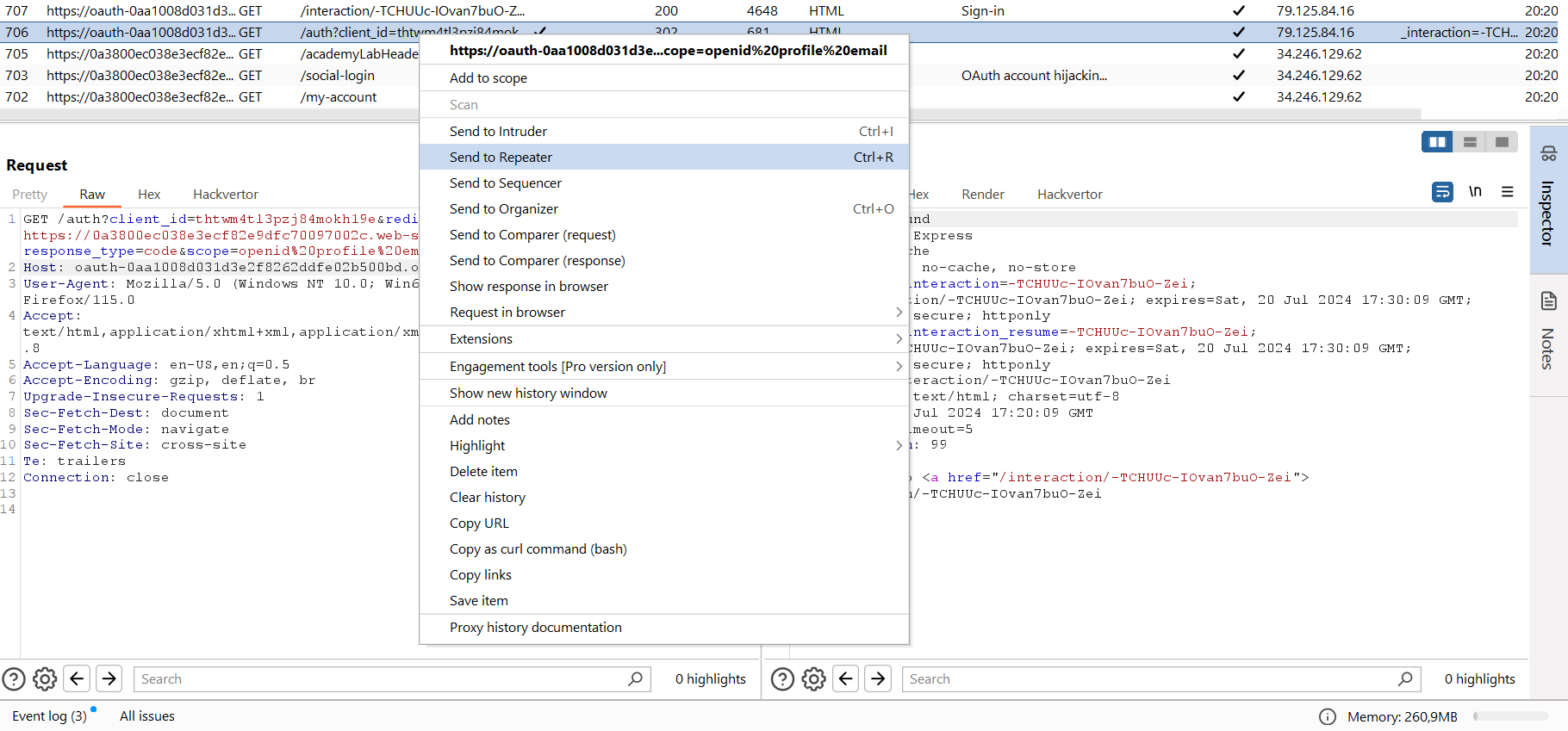Select Copy as curl command (bash)
The width and height of the screenshot is (1568, 731).
(663, 549)
